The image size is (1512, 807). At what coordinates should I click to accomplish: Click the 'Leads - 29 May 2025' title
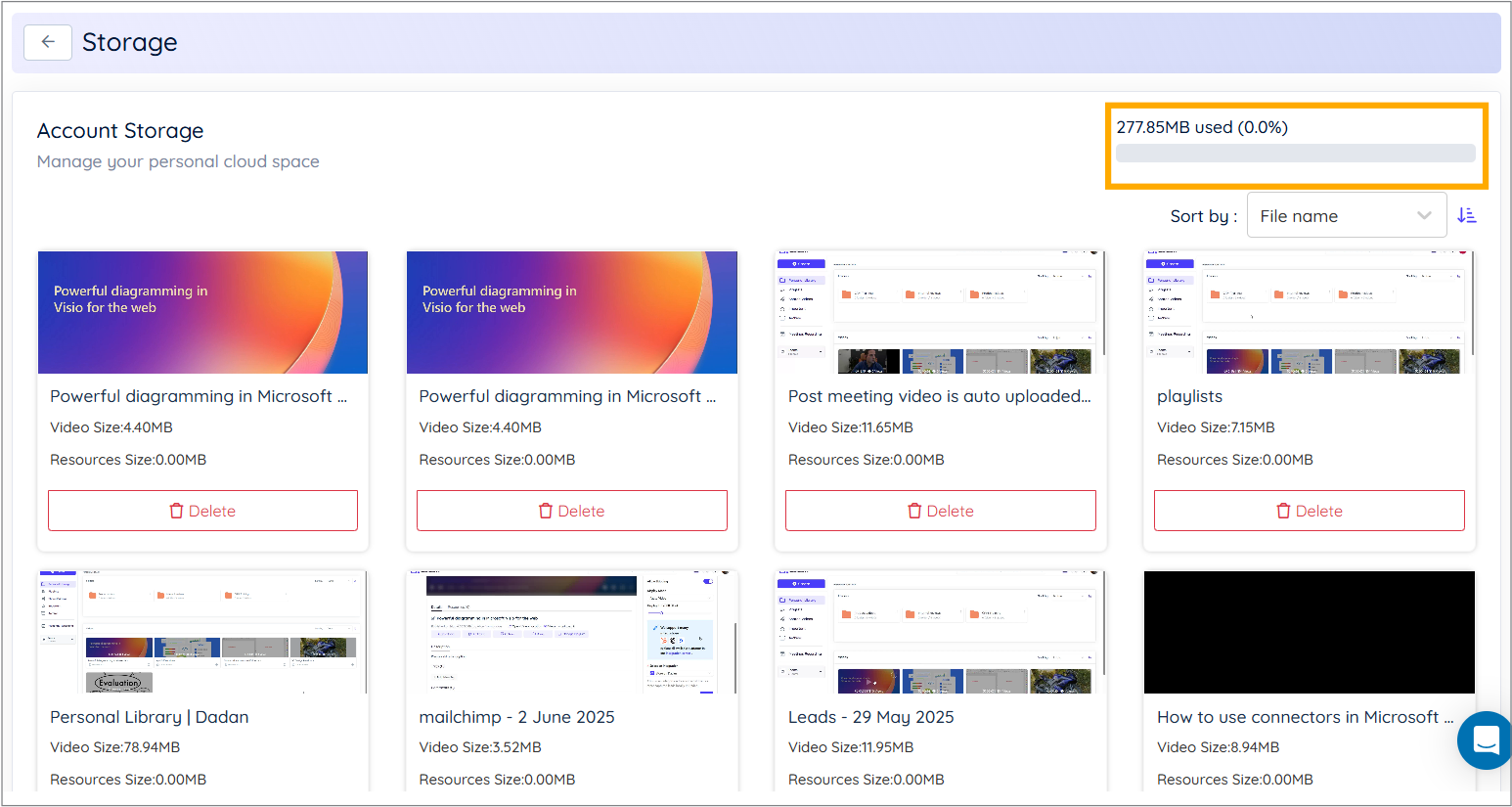tap(870, 717)
